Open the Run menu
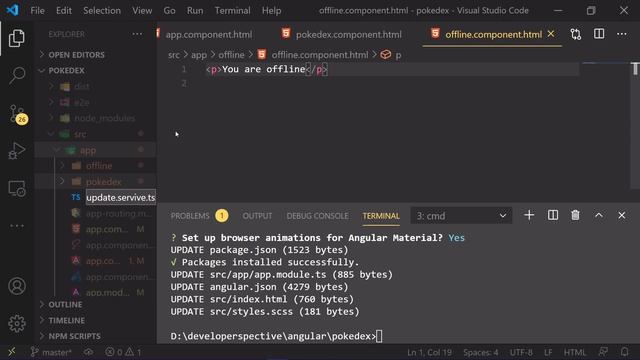This screenshot has width=640, height=360. point(195,11)
